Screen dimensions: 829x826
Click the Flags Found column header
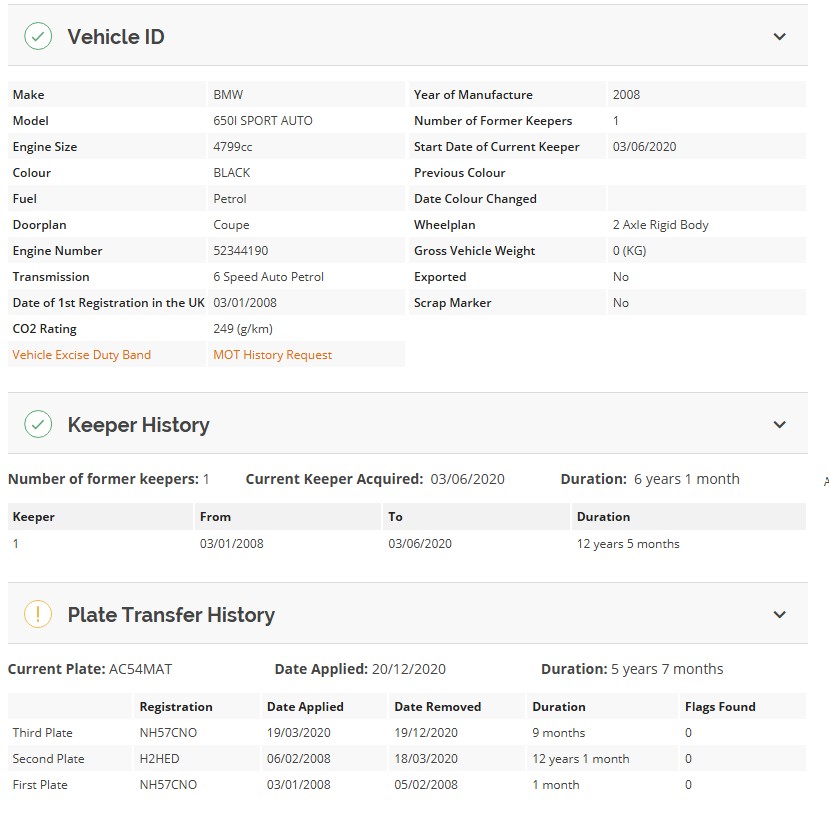[x=720, y=707]
